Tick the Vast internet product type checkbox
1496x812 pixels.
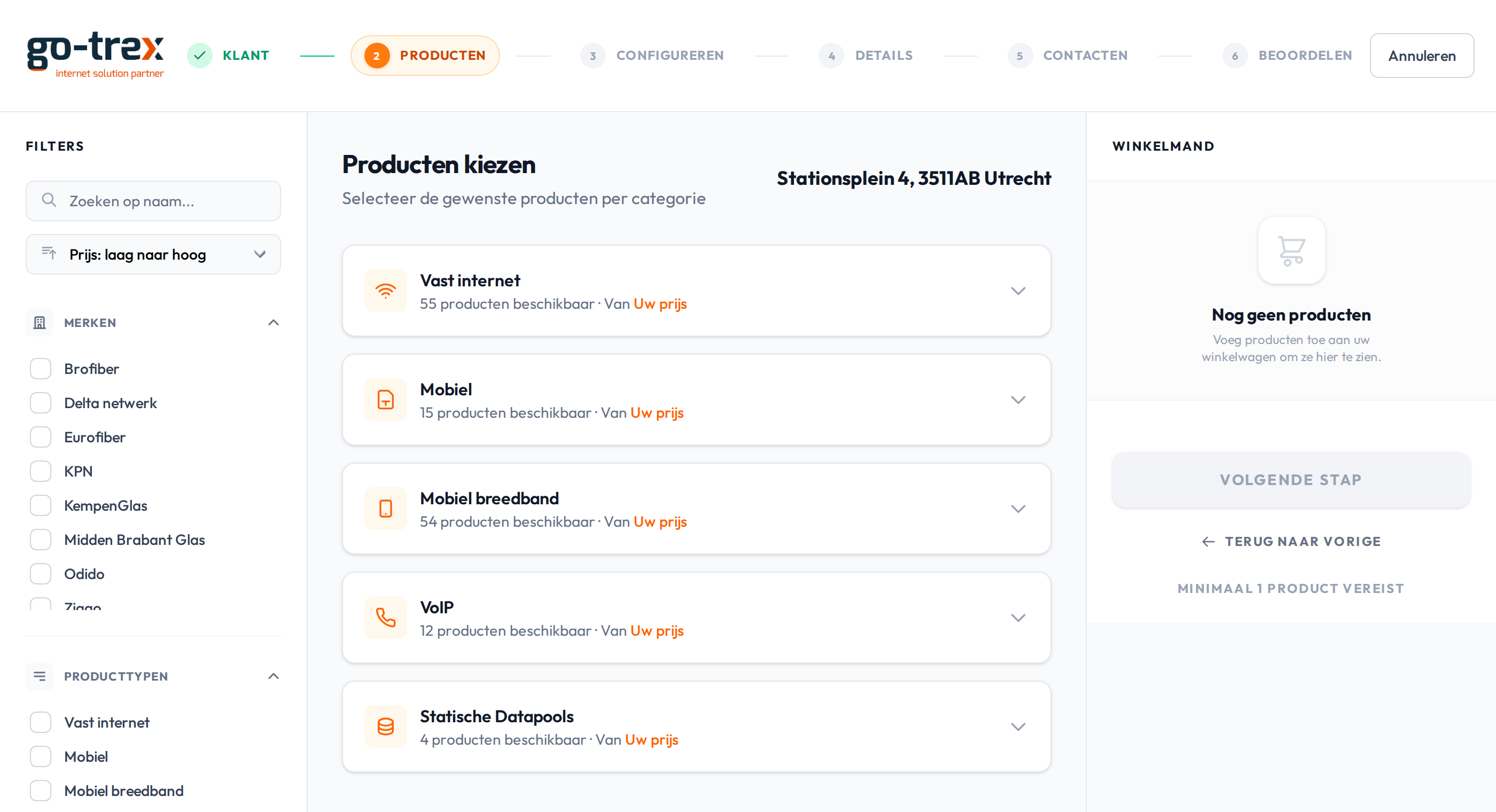[x=41, y=723]
